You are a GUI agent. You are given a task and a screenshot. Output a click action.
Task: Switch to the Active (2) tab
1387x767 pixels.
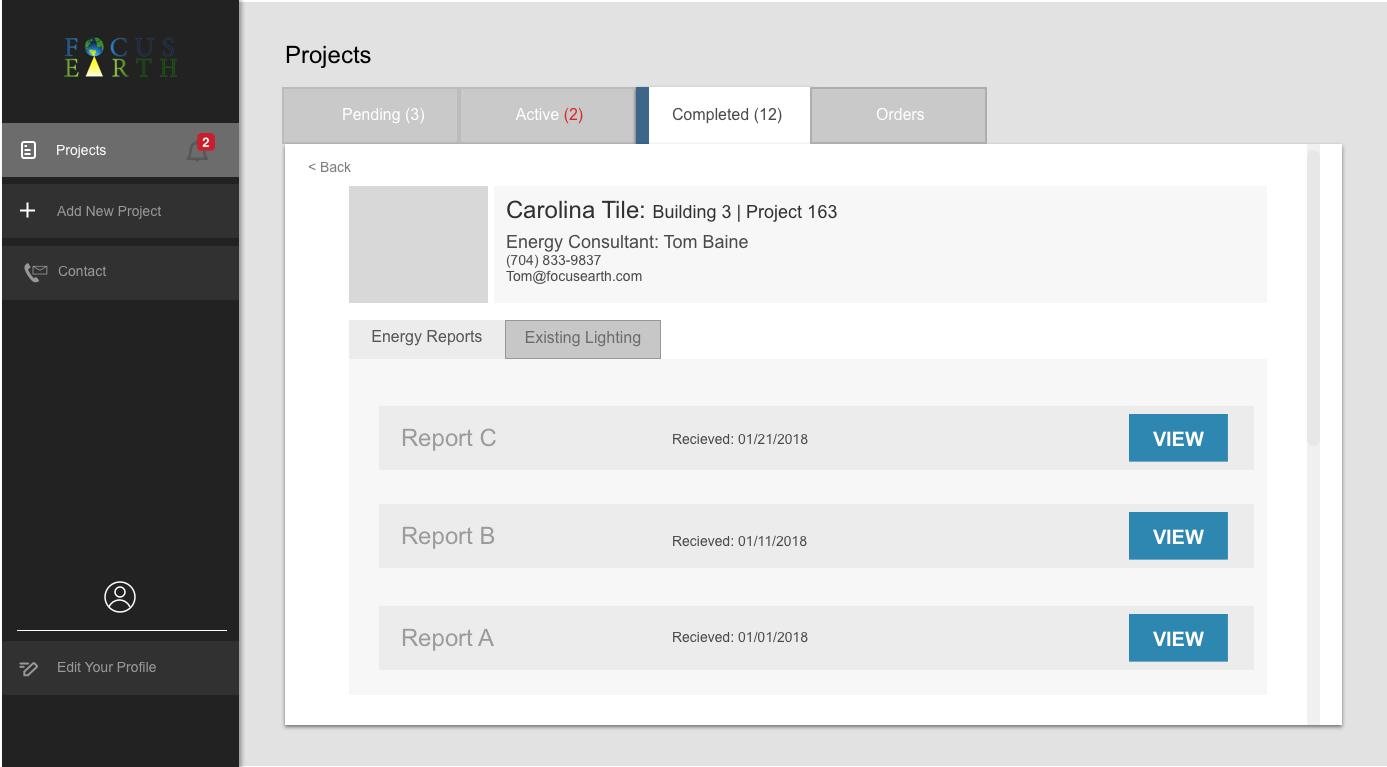547,115
